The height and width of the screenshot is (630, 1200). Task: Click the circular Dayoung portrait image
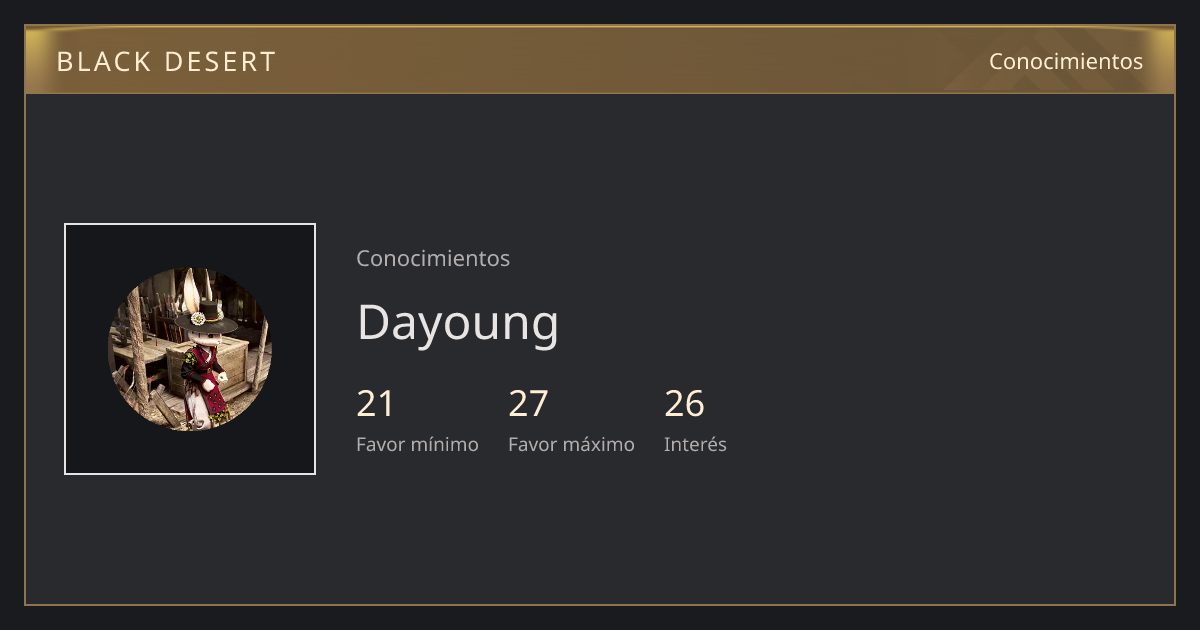pos(190,349)
